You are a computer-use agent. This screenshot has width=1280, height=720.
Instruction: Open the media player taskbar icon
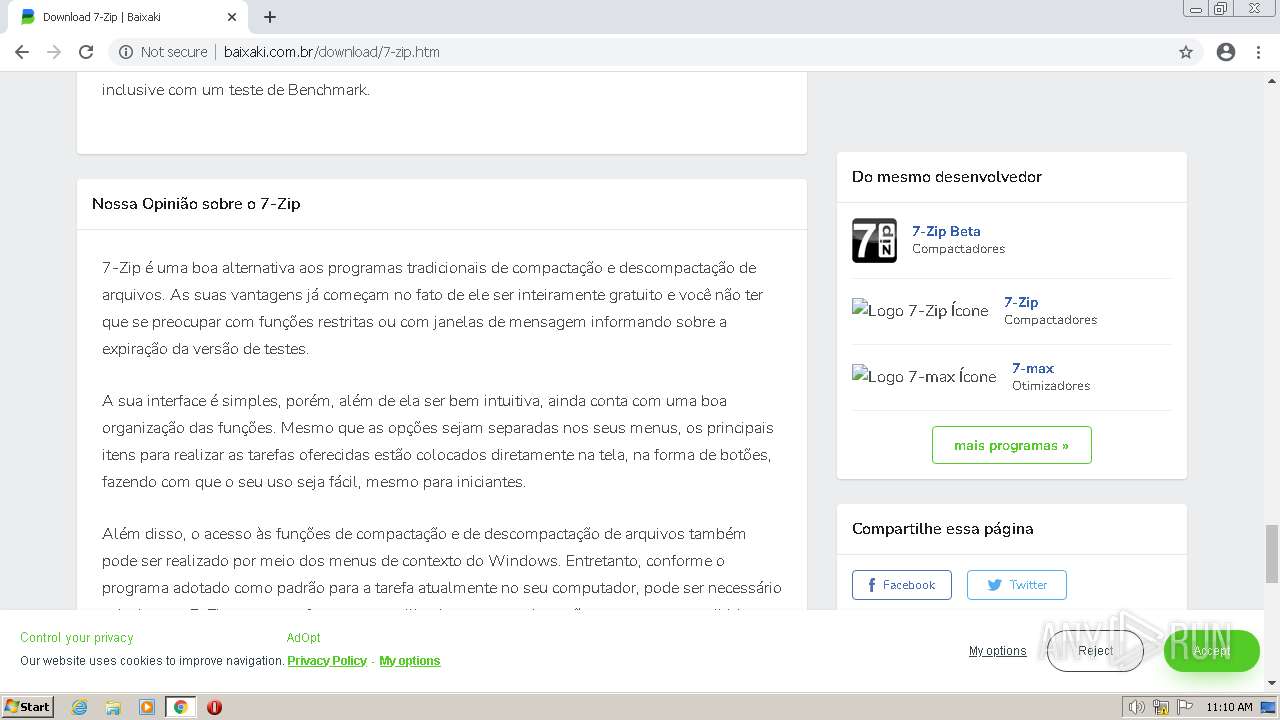pos(147,707)
